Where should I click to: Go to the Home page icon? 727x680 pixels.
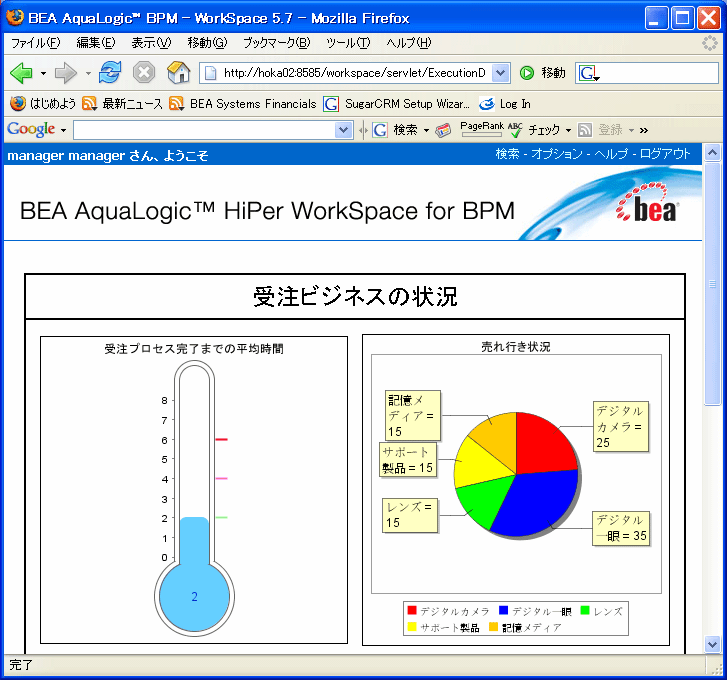[x=179, y=73]
